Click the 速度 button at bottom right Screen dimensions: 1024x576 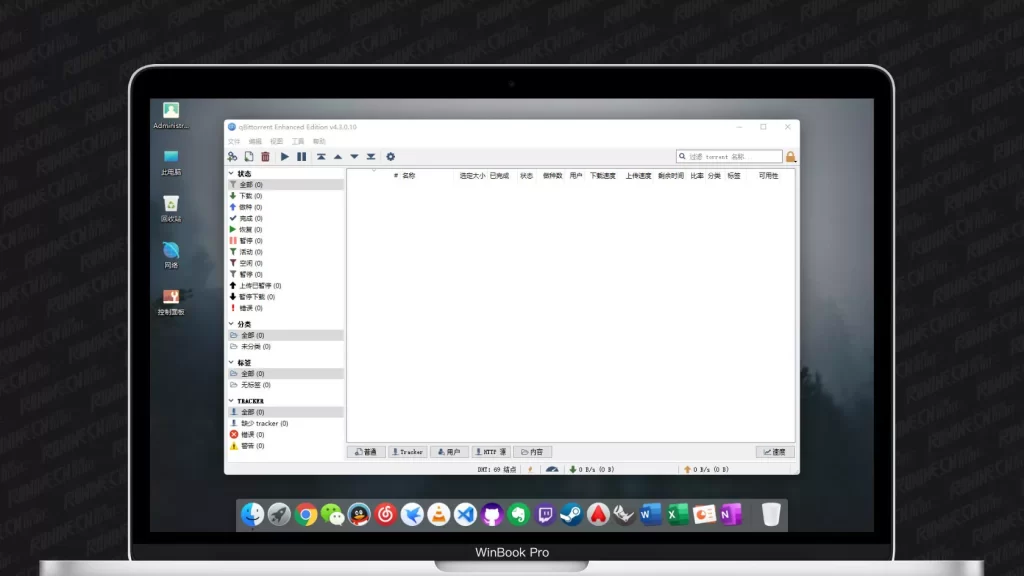(x=775, y=452)
